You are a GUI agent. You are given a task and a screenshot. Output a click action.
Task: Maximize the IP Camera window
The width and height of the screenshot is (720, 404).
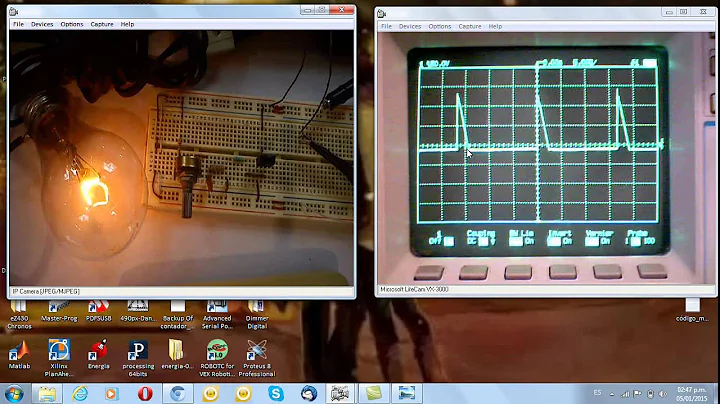pyautogui.click(x=322, y=10)
